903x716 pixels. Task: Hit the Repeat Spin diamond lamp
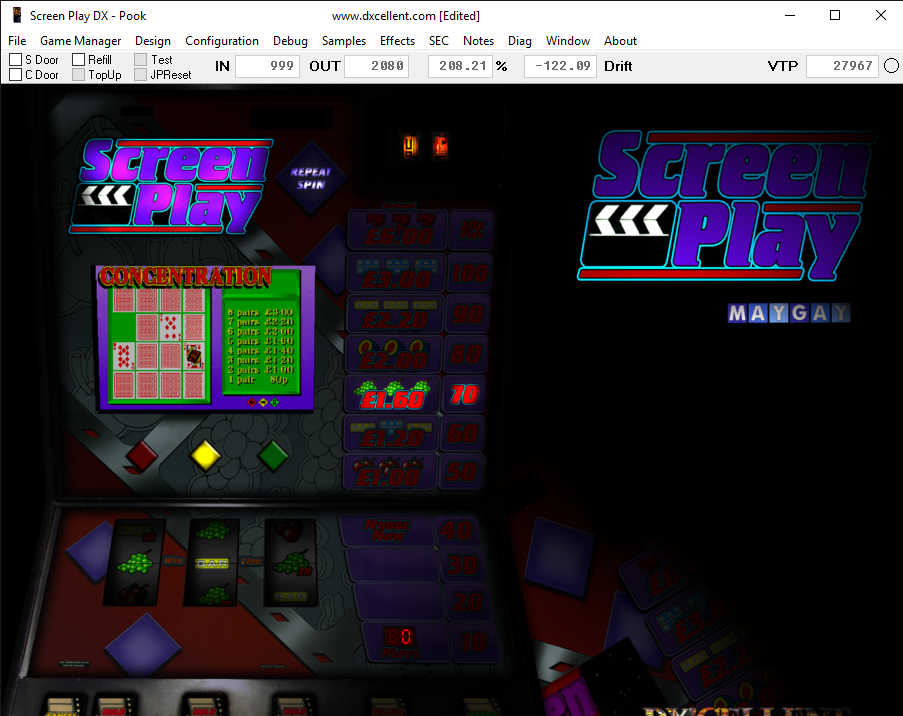[311, 178]
